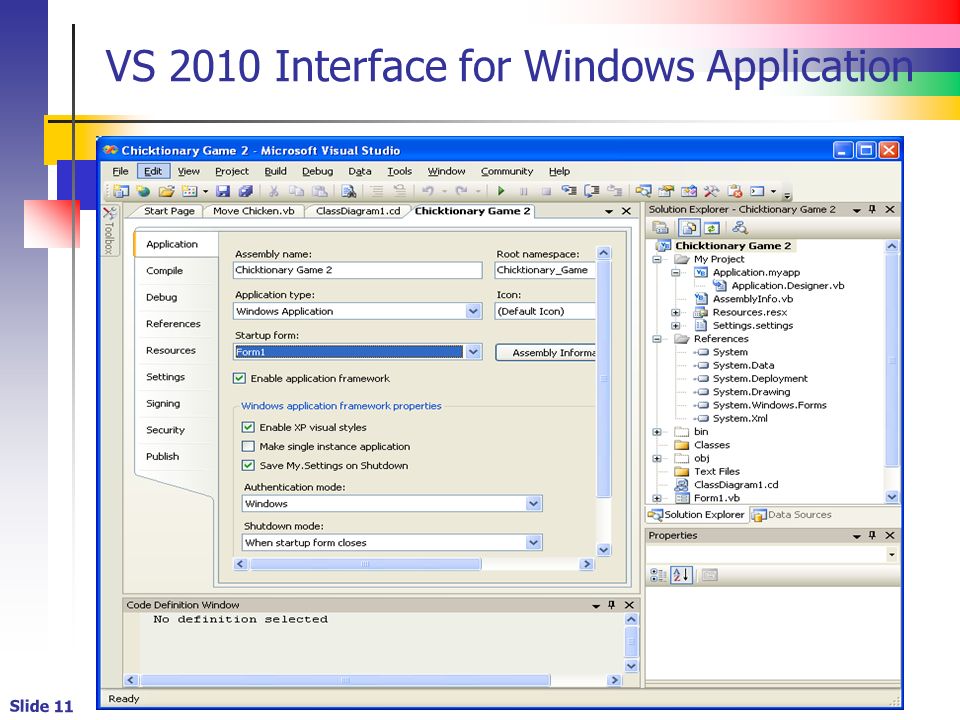Click the Properties Window toolbar icon
Image resolution: width=960 pixels, height=720 pixels.
pos(666,191)
